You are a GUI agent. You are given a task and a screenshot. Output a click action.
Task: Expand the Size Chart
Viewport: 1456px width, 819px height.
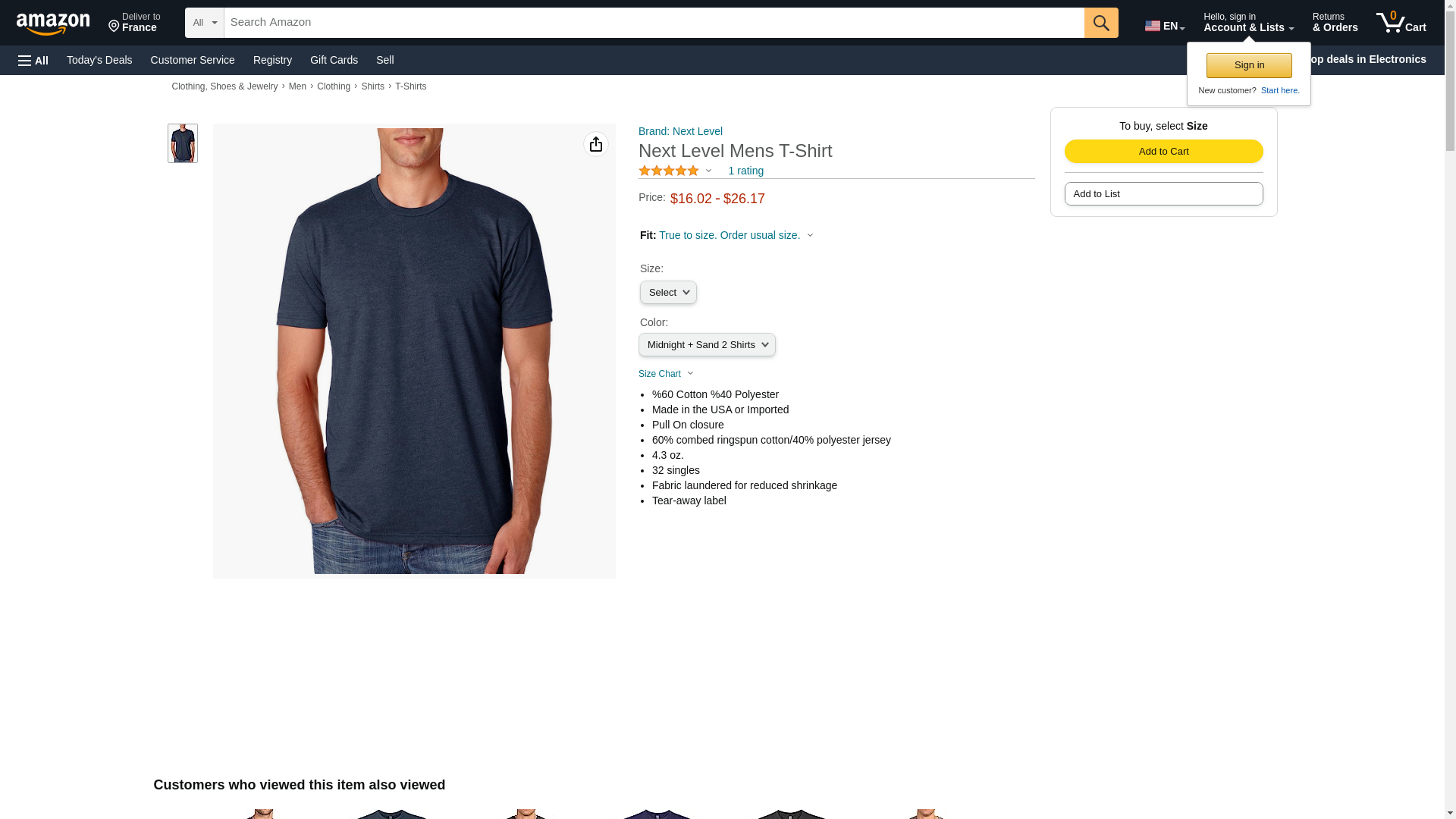click(x=666, y=374)
